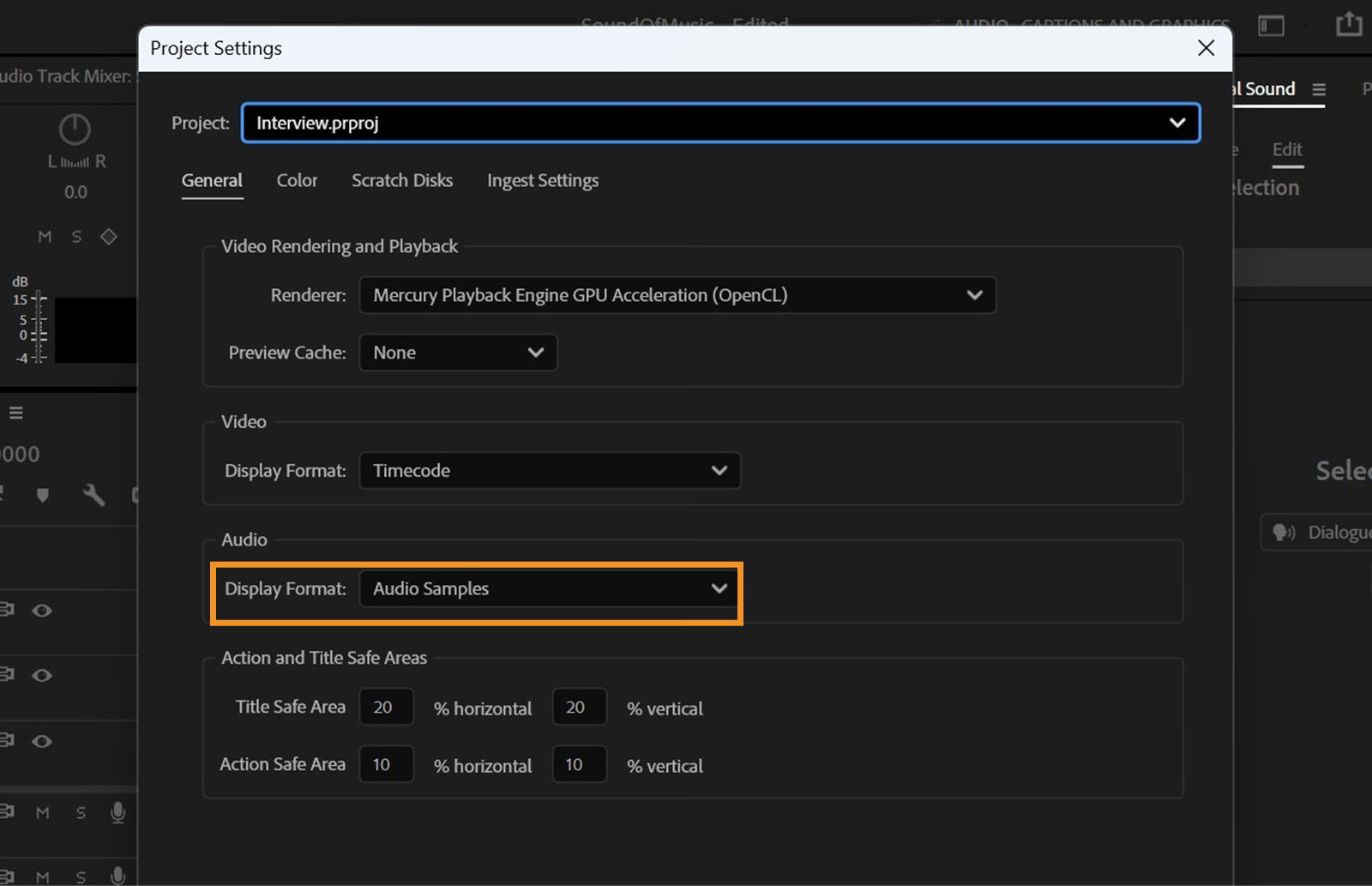
Task: Open the Renderer dropdown
Action: point(677,295)
